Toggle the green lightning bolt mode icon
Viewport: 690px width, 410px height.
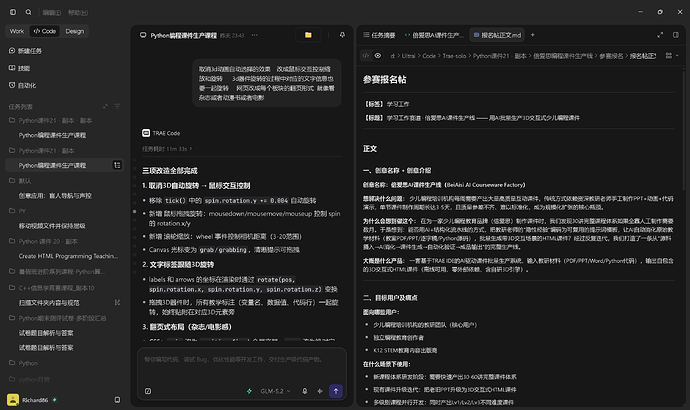click(x=249, y=391)
